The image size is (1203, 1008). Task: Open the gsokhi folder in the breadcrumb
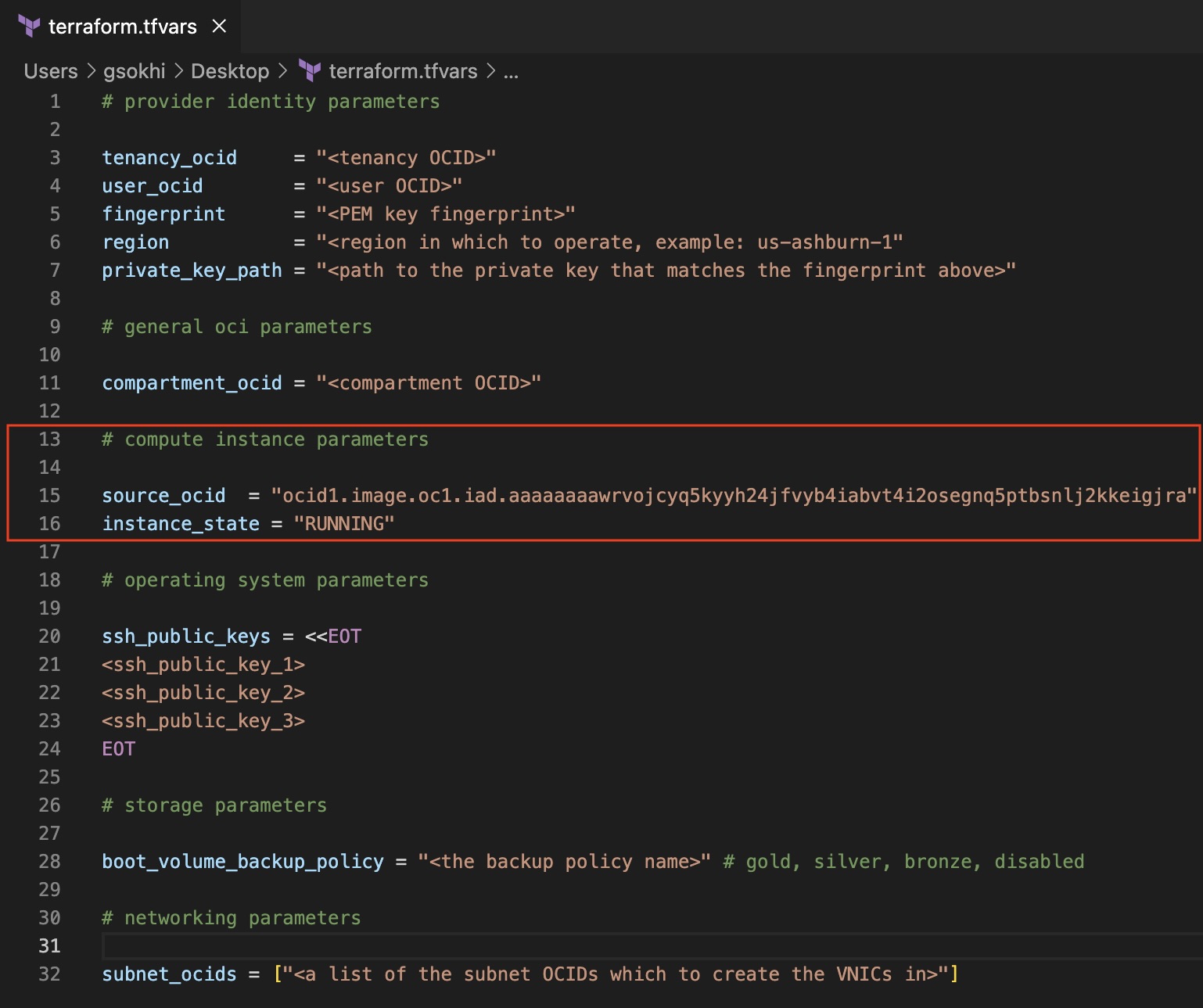134,70
